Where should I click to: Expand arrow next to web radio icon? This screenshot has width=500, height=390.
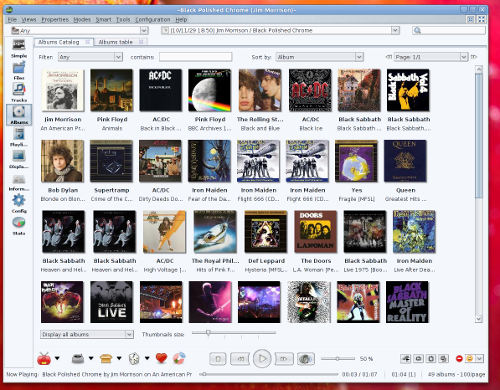tap(57, 358)
